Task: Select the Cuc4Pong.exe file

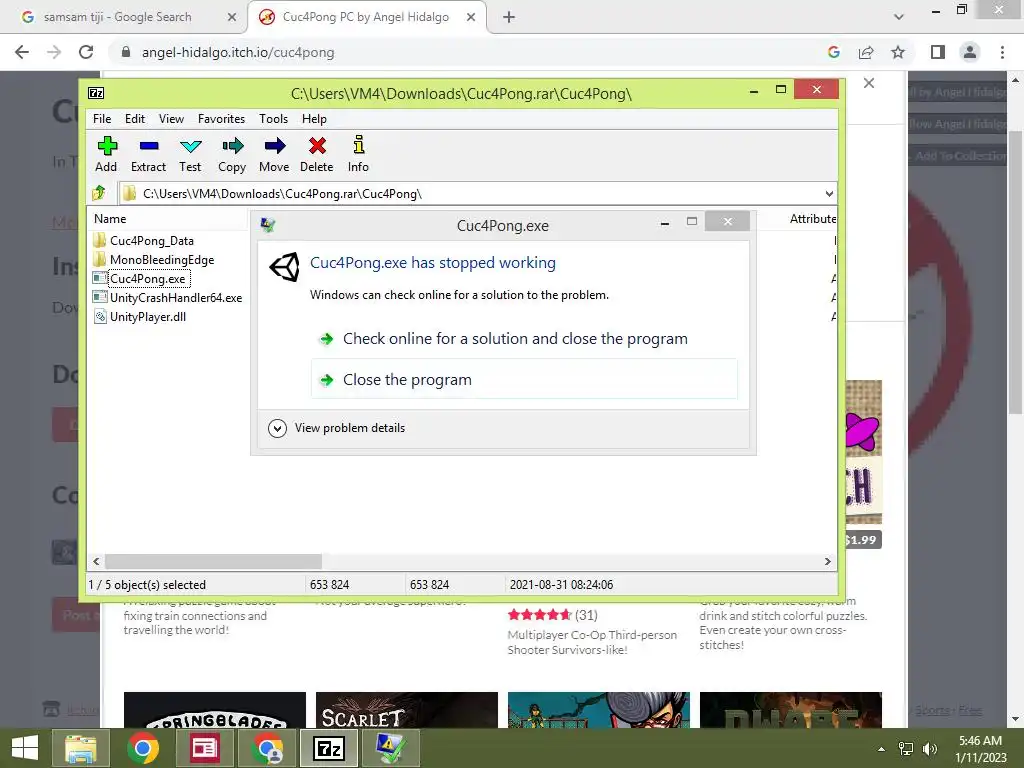Action: (148, 279)
